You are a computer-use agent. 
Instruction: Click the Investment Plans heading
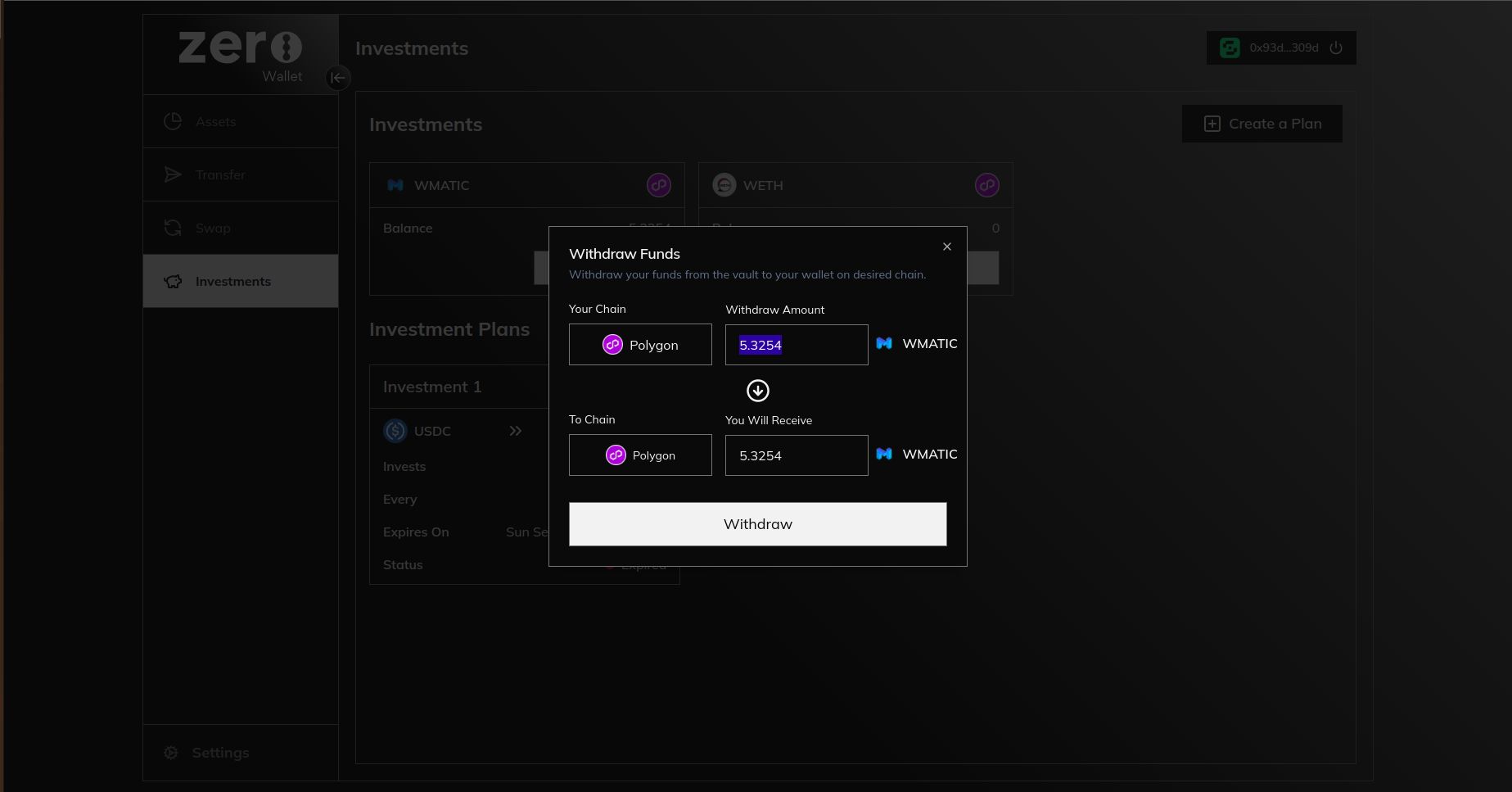point(449,329)
